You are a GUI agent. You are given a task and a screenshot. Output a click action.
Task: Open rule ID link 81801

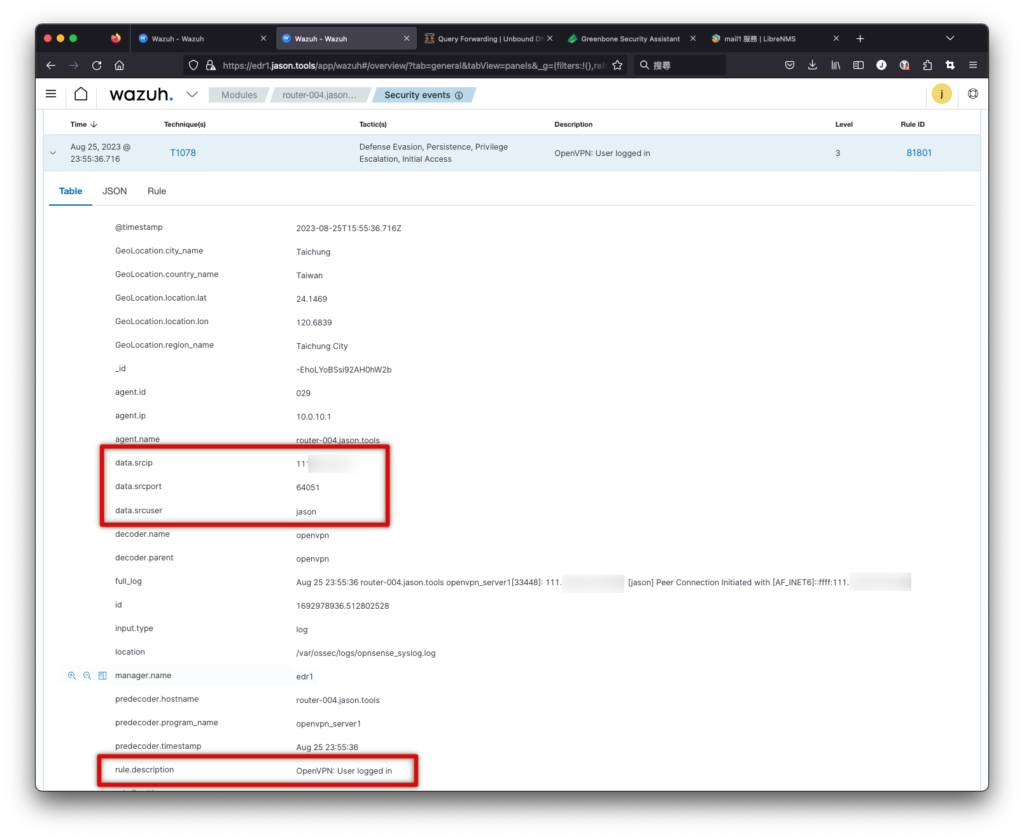919,153
